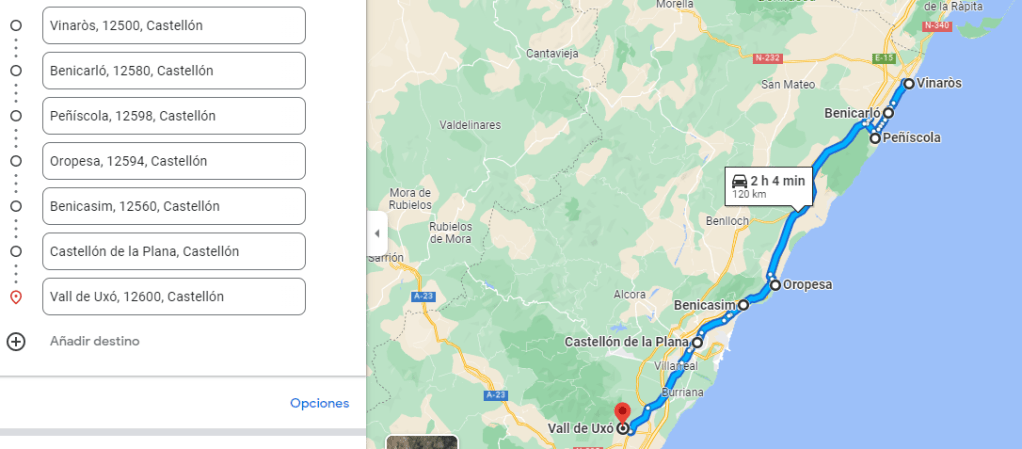Click the Oropesa waypoint marker on the map
The height and width of the screenshot is (449, 1022).
[x=775, y=285]
